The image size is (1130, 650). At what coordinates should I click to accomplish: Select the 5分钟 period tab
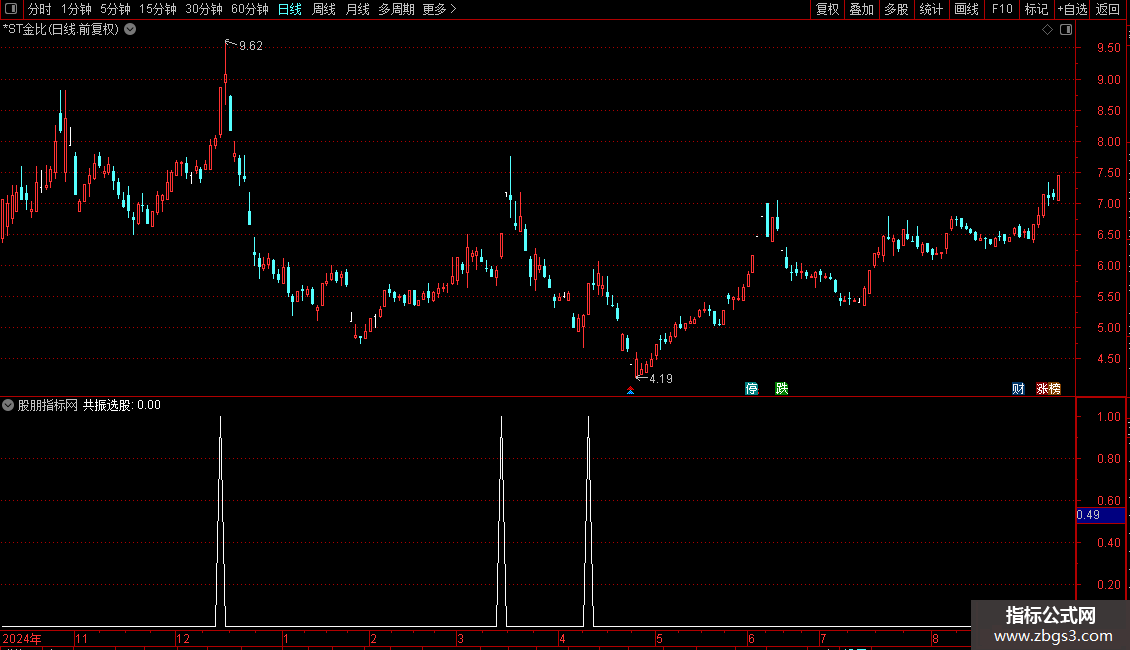(115, 9)
